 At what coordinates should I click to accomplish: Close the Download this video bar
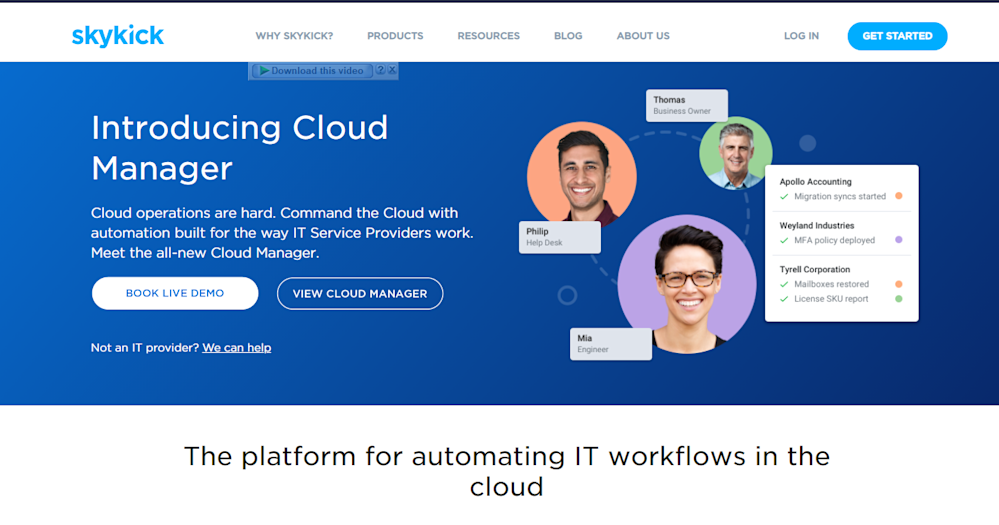(392, 70)
